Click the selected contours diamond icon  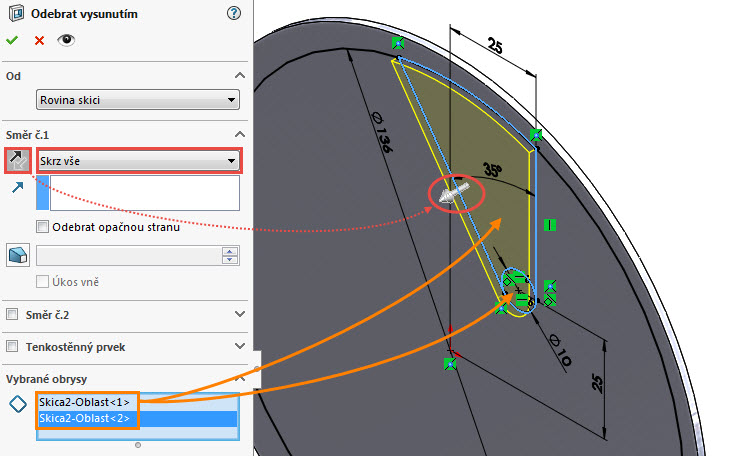[x=18, y=404]
